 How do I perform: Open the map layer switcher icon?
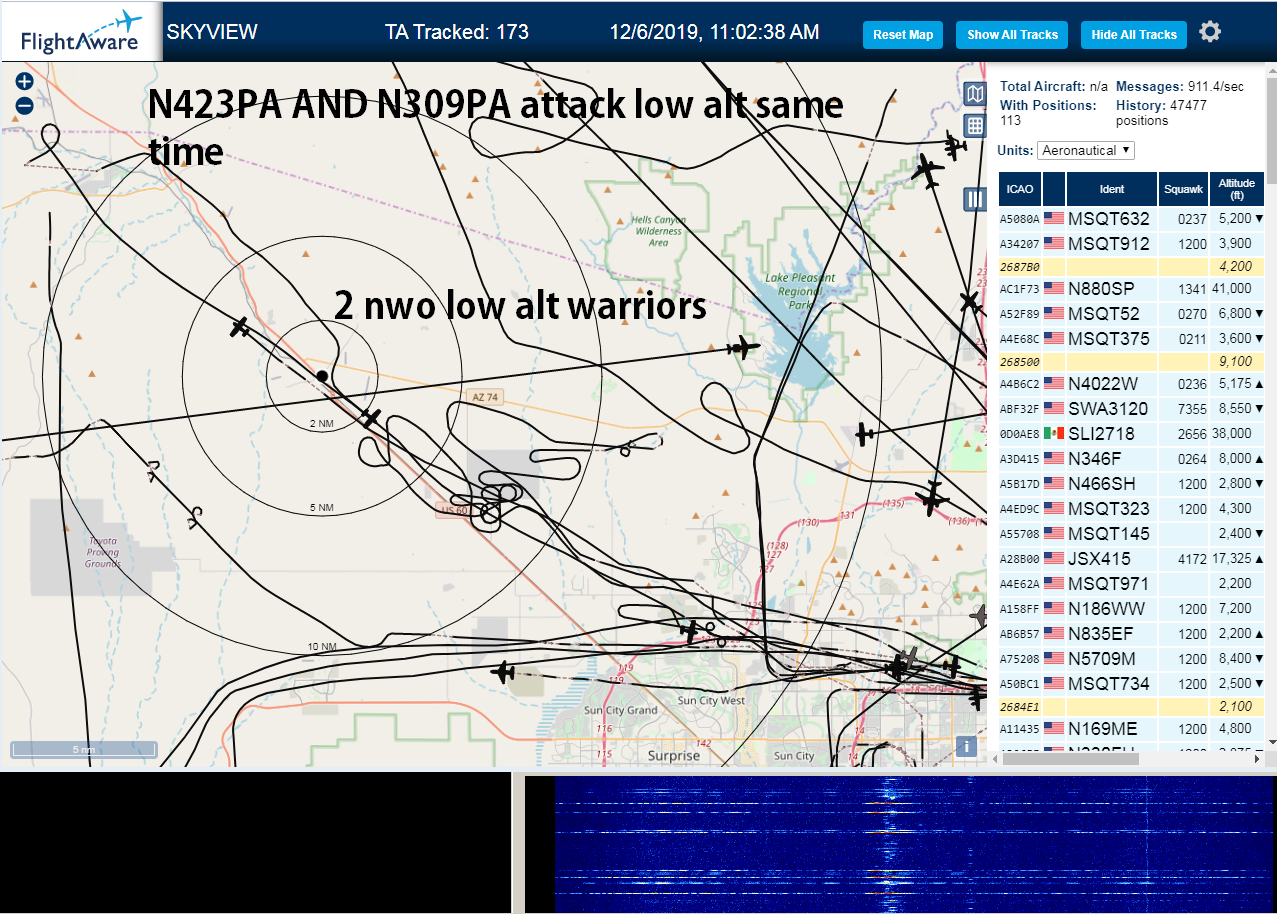click(975, 94)
